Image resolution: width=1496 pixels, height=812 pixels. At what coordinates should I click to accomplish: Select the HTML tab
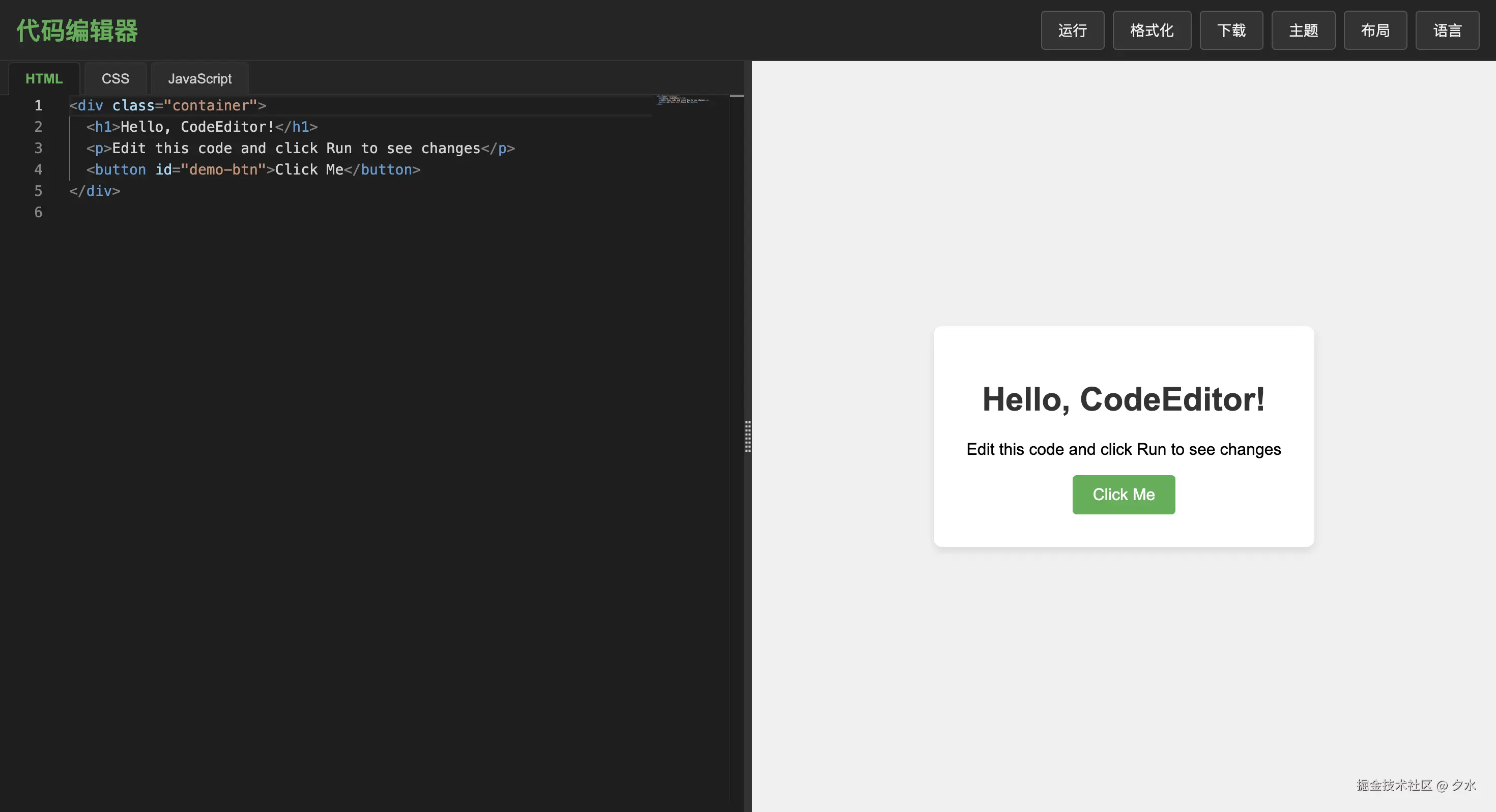[44, 78]
